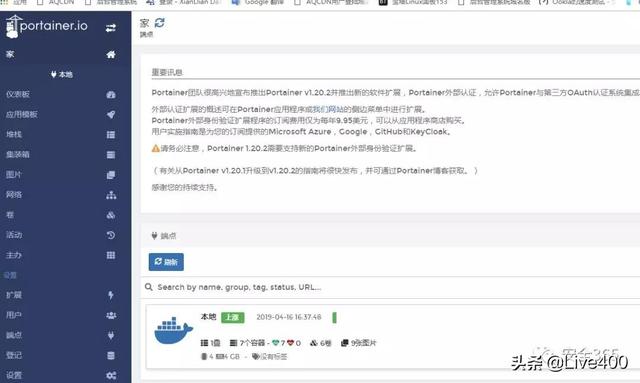Open the dashboard gauge icon
Viewport: 640px width, 383px height.
111,94
